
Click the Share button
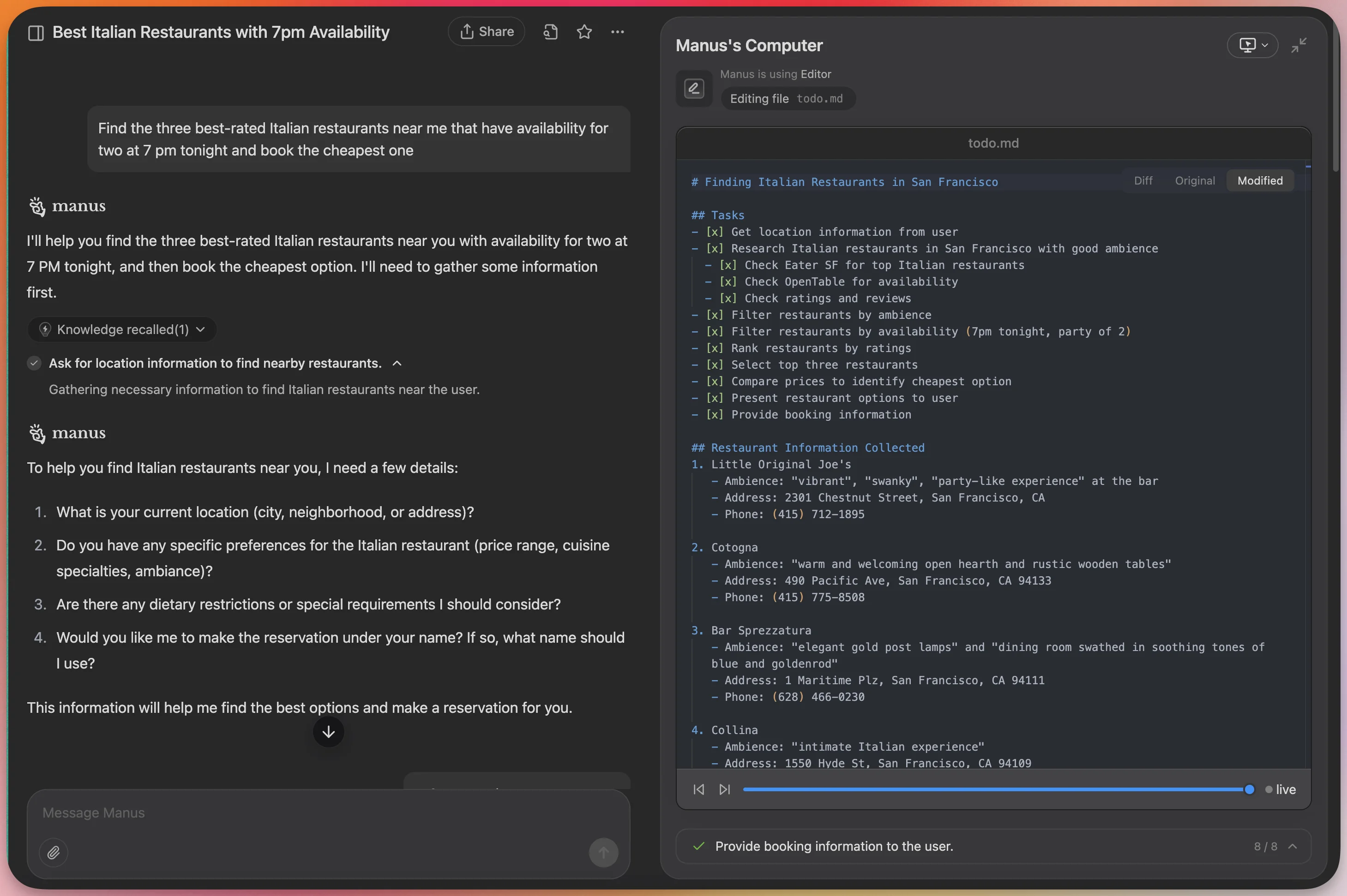click(487, 31)
